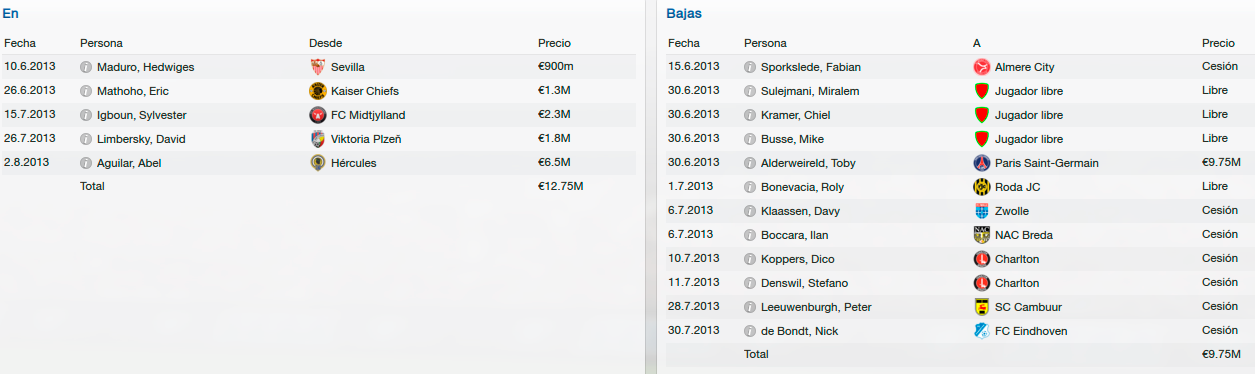
Task: Click the FC Midtjylland club logo
Action: coord(318,115)
